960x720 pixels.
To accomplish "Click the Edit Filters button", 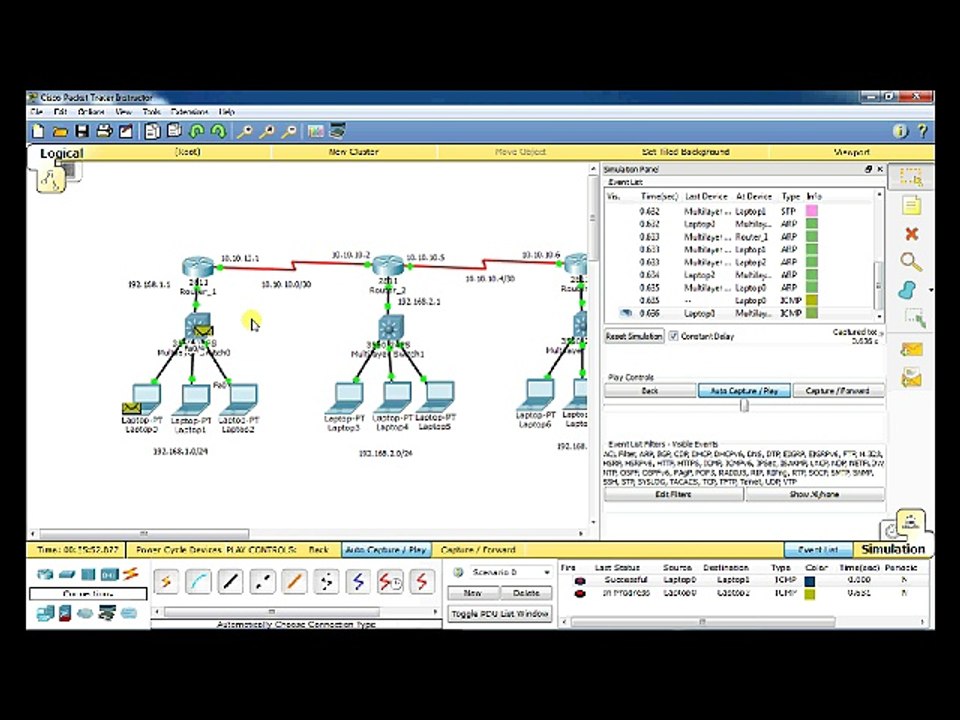I will (x=673, y=494).
